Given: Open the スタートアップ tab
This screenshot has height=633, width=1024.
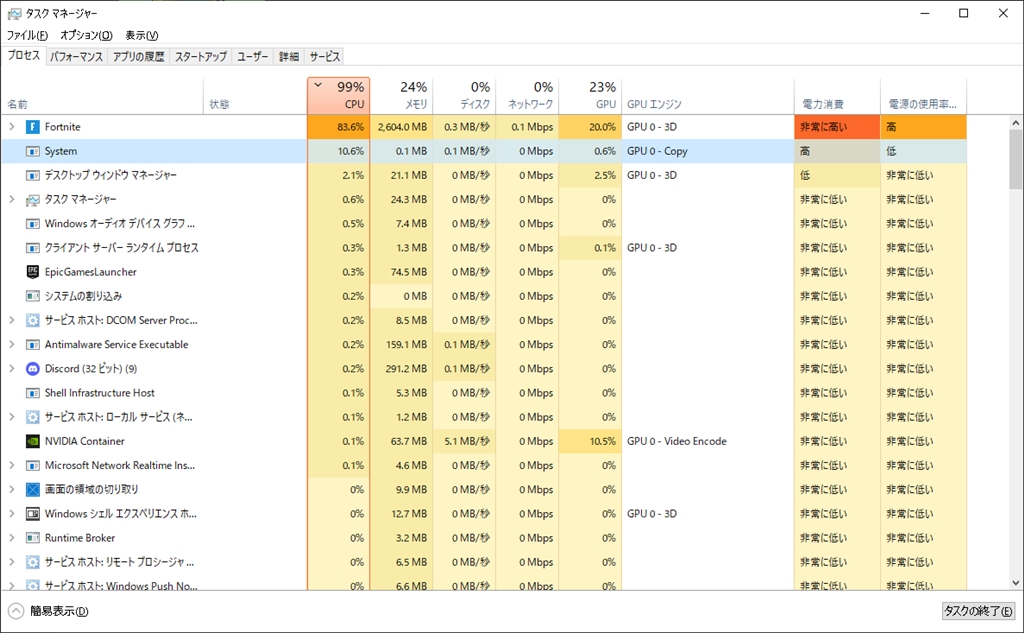Looking at the screenshot, I should (200, 57).
